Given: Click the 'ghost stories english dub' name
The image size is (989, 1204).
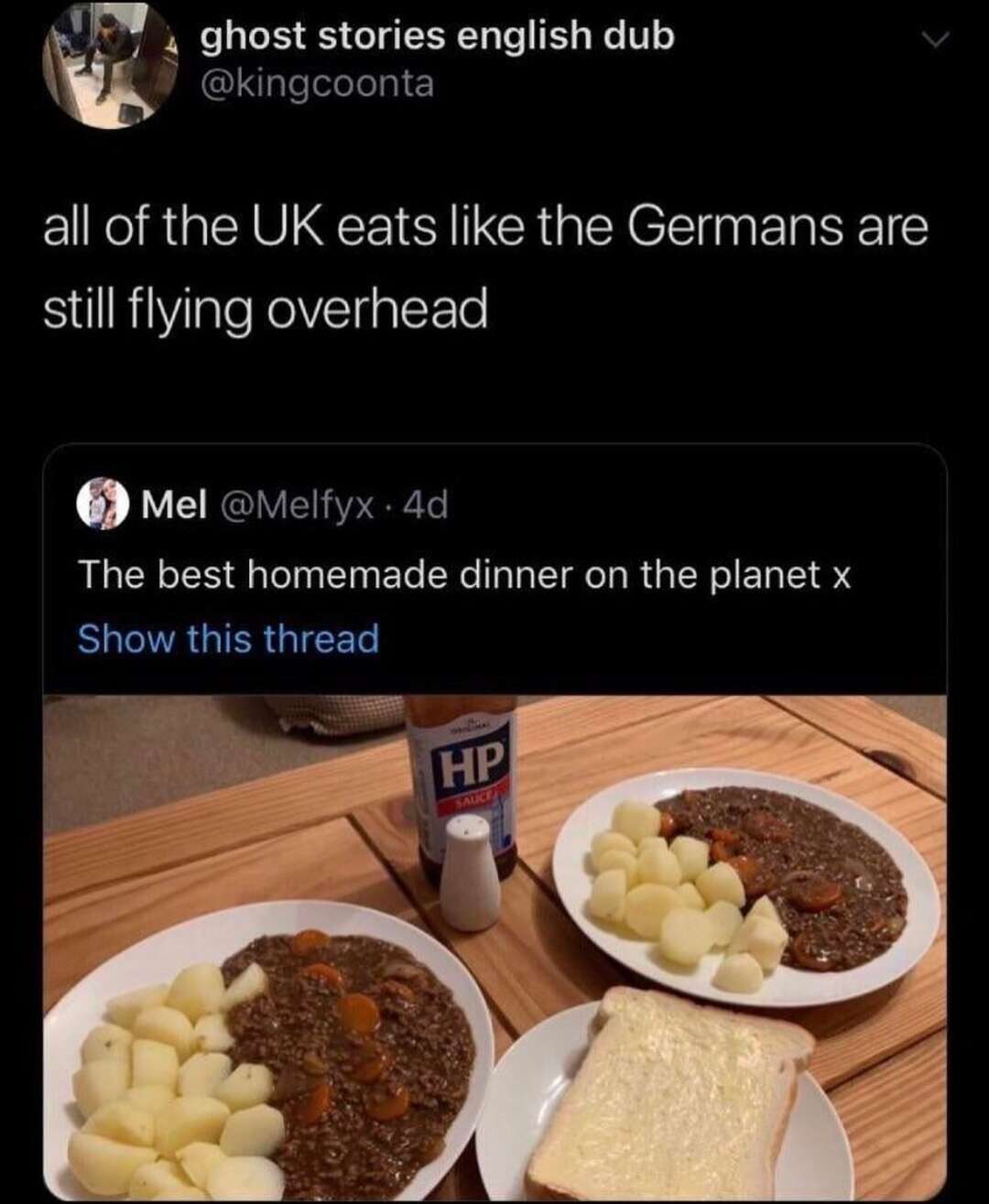Looking at the screenshot, I should [438, 36].
